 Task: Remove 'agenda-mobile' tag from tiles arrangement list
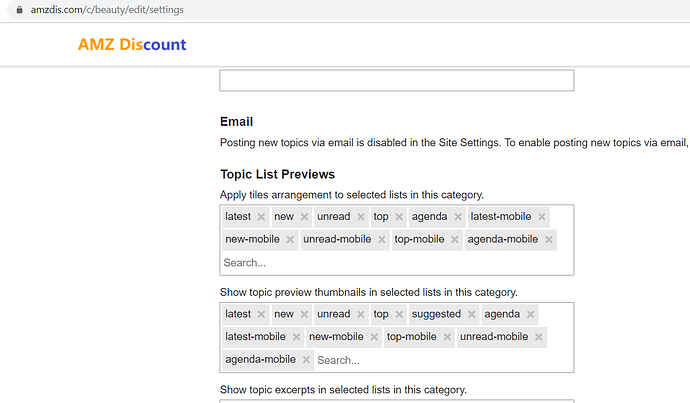[549, 240]
